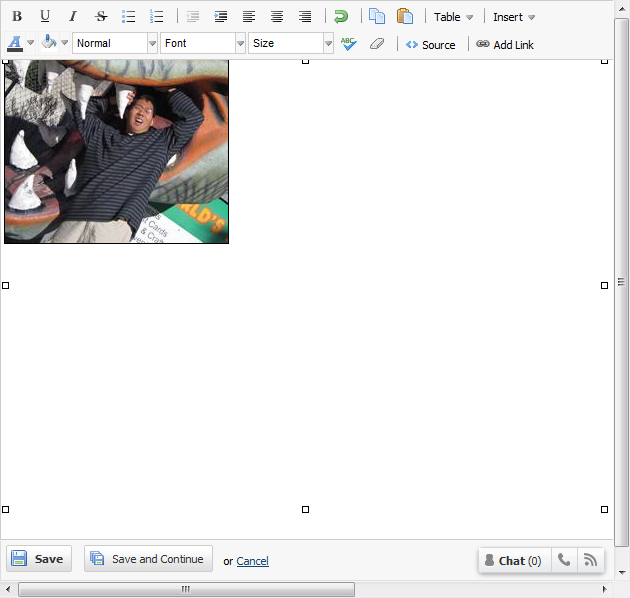Image resolution: width=630 pixels, height=598 pixels.
Task: Toggle bold formatting
Action: point(17,17)
